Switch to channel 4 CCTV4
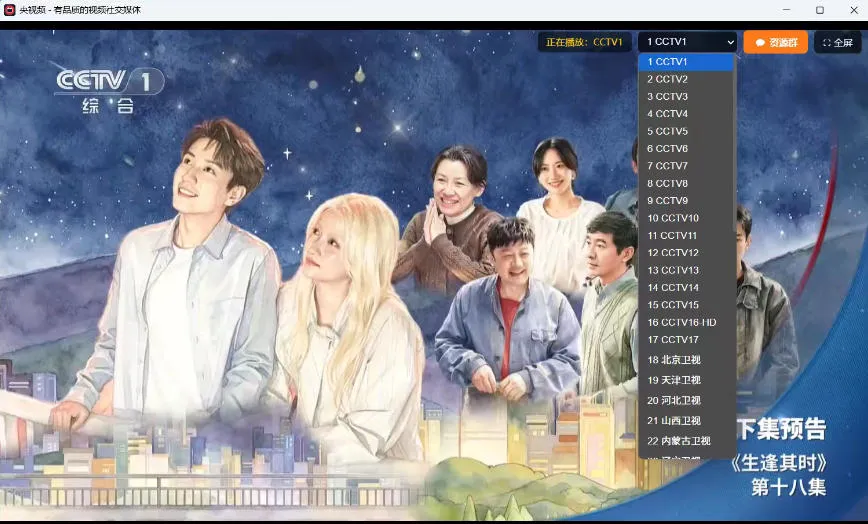This screenshot has width=868, height=524. 686,113
